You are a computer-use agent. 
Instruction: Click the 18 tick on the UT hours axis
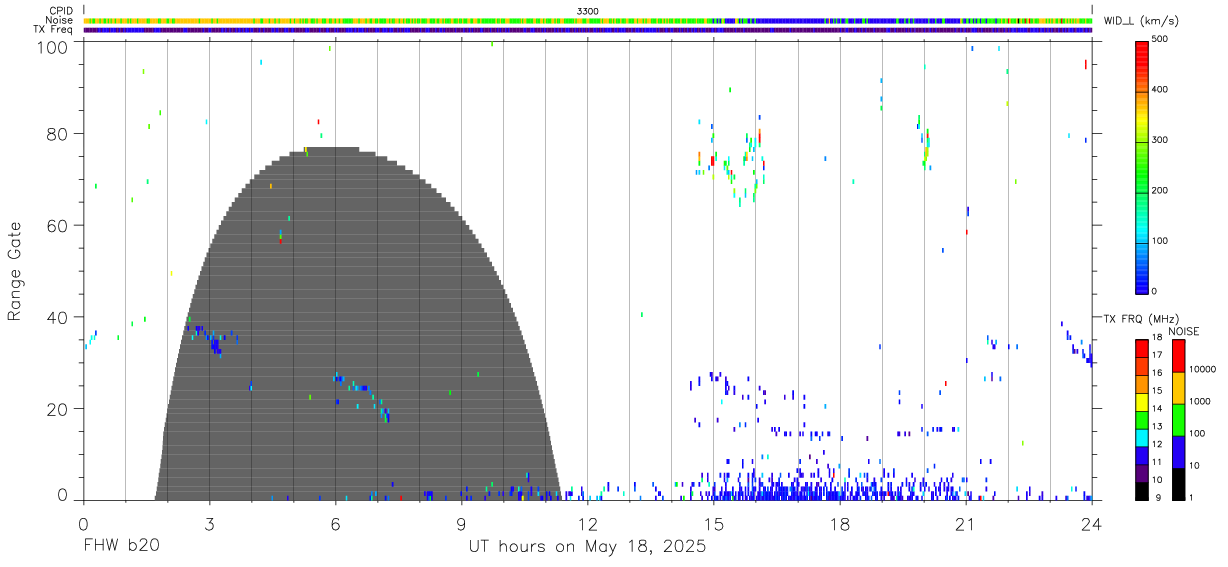[x=839, y=523]
